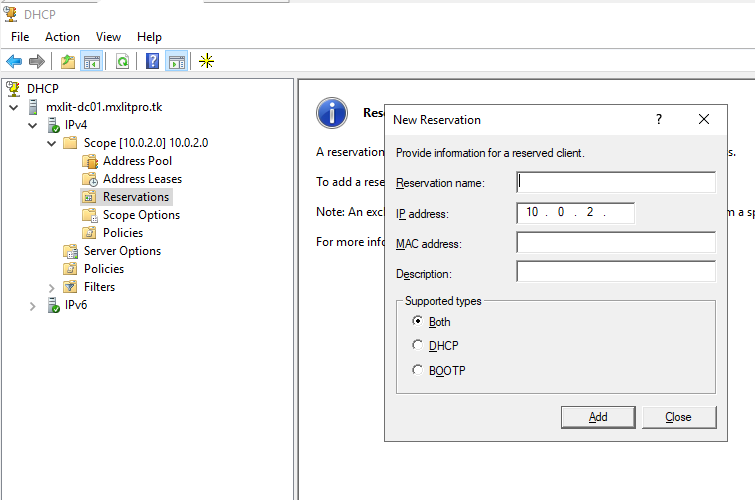Click the Back arrow toolbar icon

[x=14, y=62]
